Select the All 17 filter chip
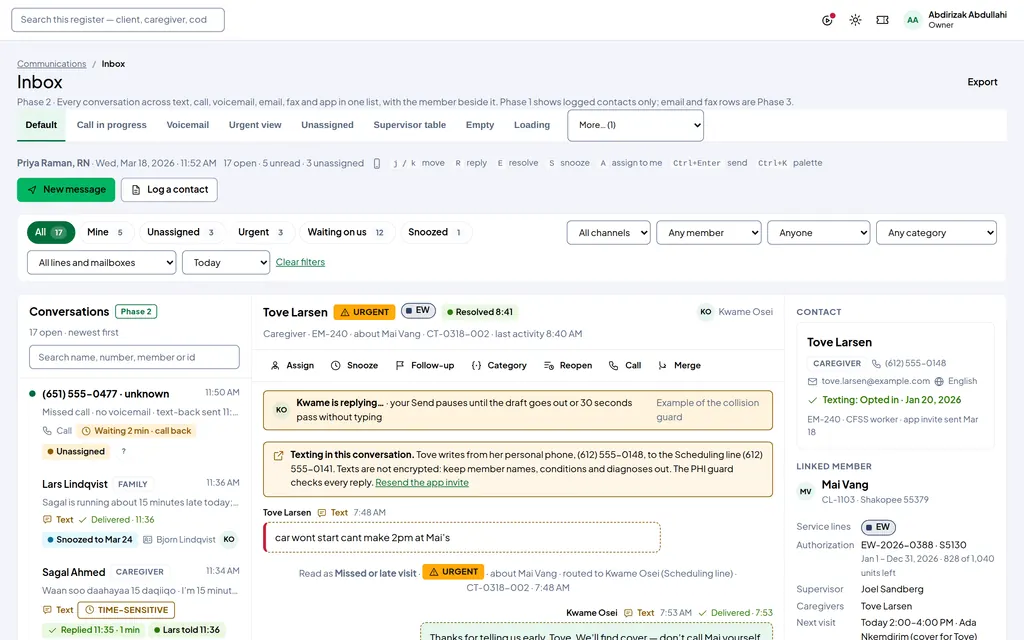The width and height of the screenshot is (1024, 640). (51, 232)
